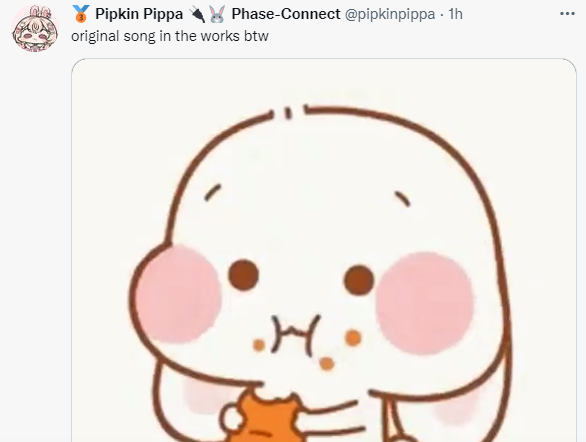
Task: Click the bunny's right eyebrow
Action: (x=403, y=199)
